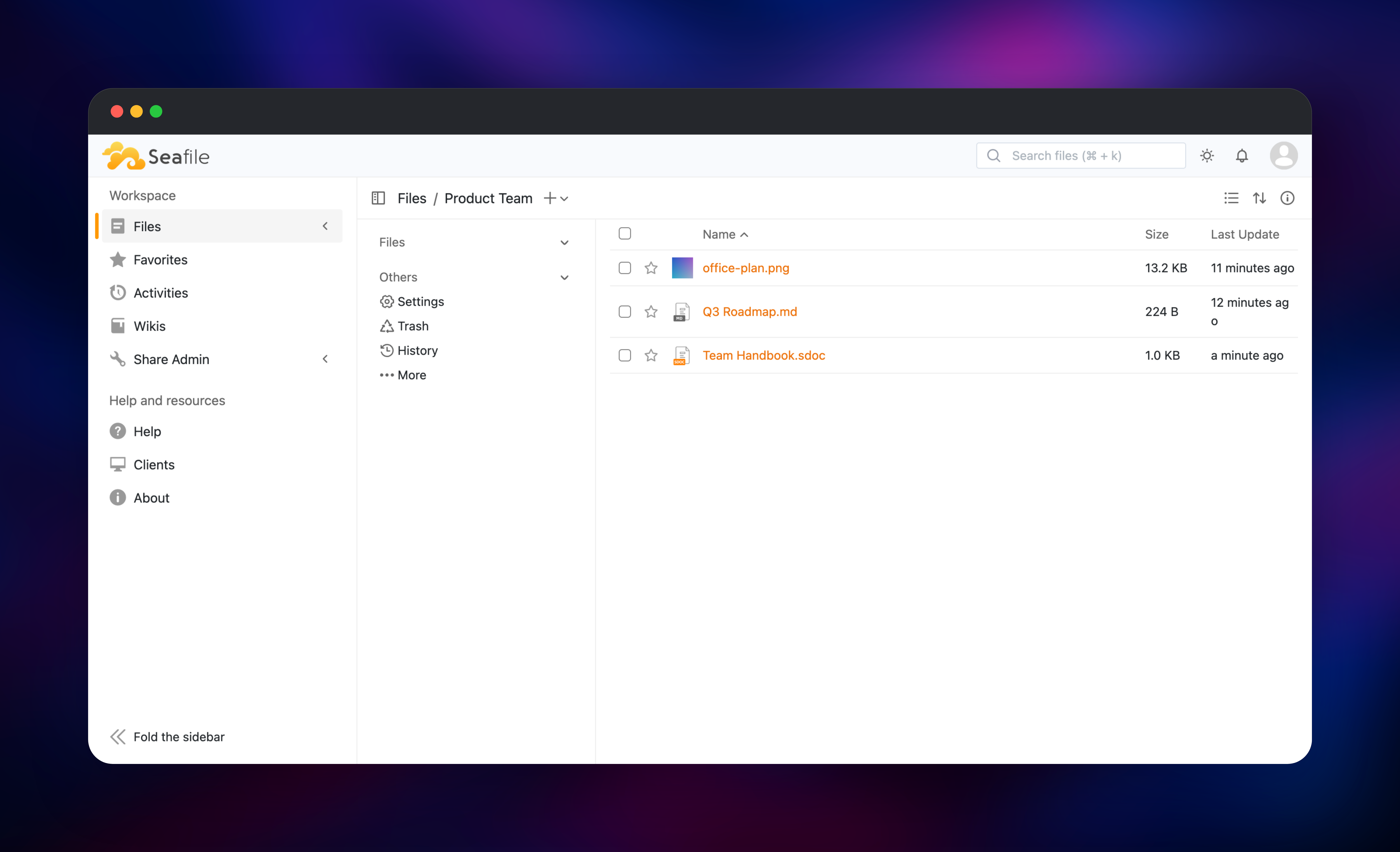Click More in the Others section
The height and width of the screenshot is (852, 1400).
tap(403, 375)
